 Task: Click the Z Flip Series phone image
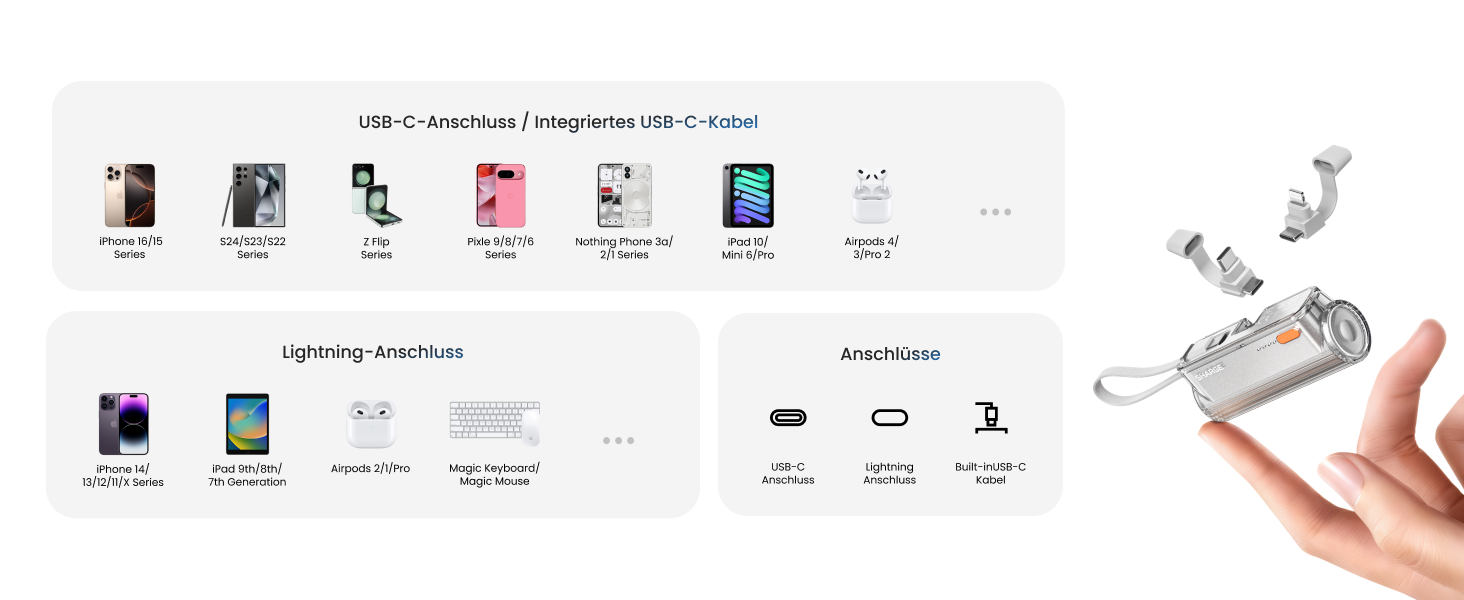(376, 196)
